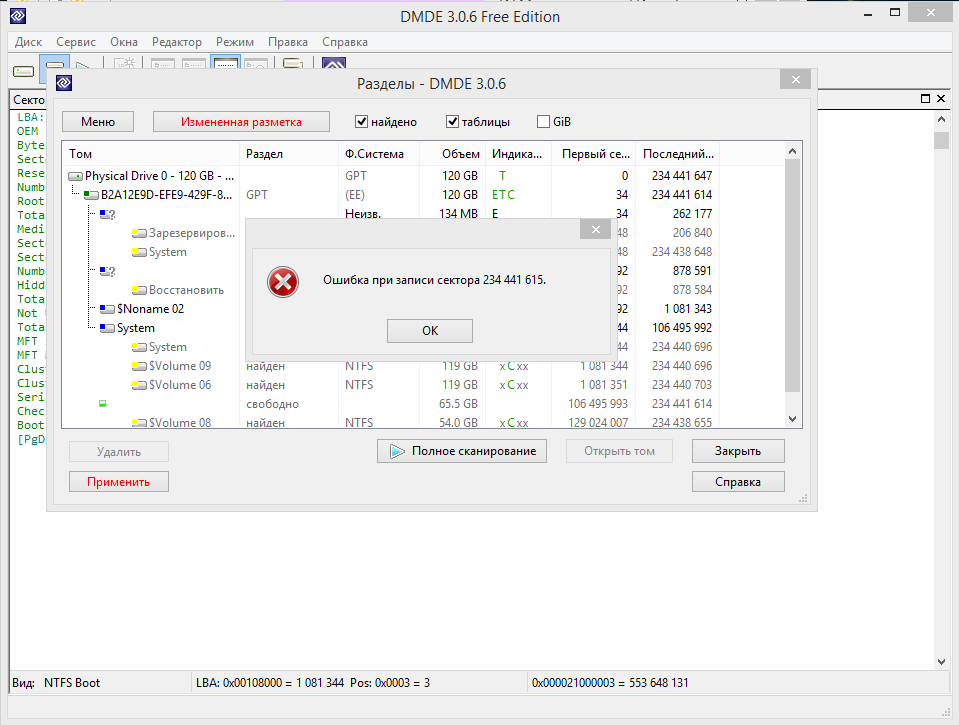Open the Справка menu in menu bar
The image size is (959, 725).
pyautogui.click(x=345, y=42)
